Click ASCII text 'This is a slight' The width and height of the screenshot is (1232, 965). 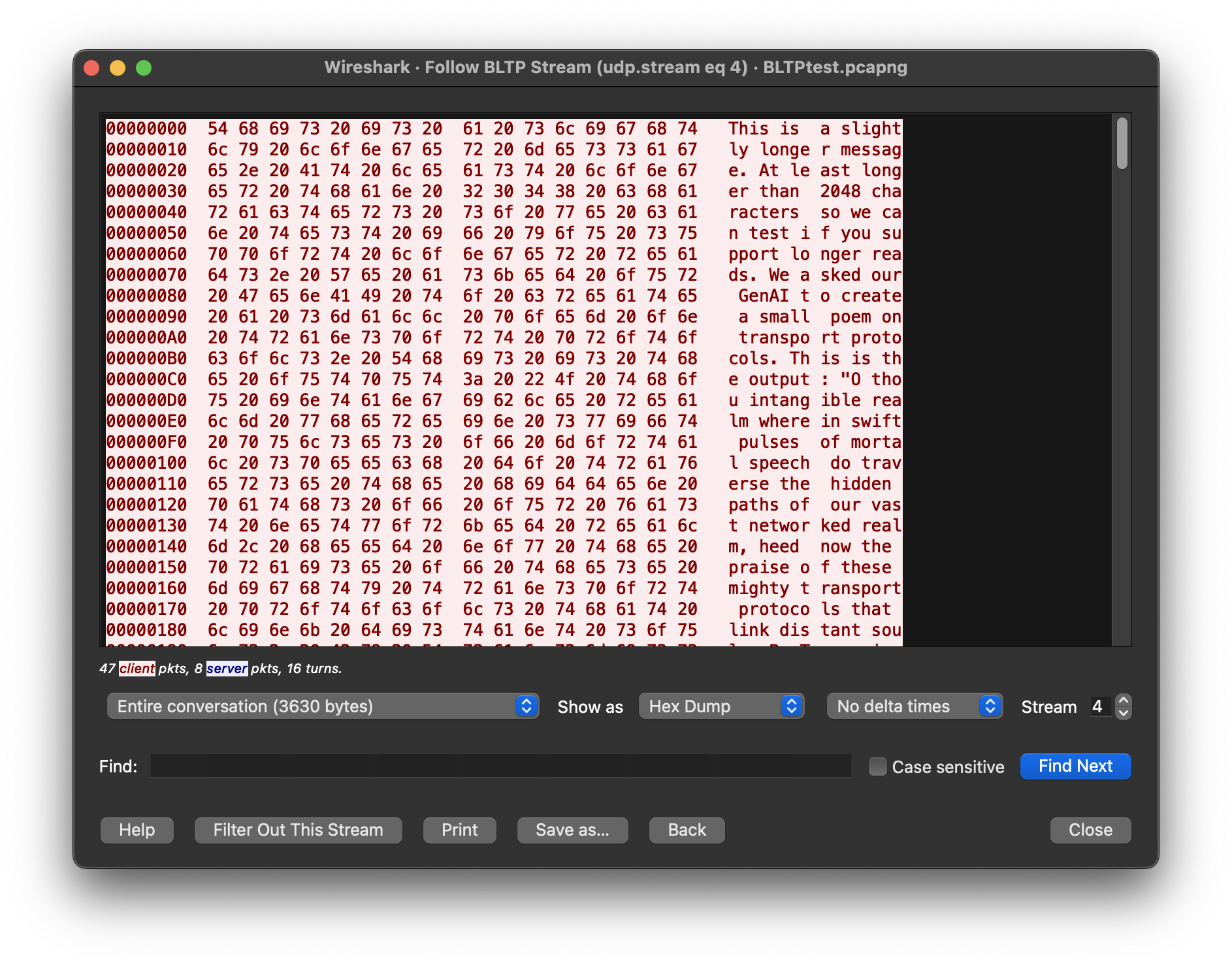[815, 129]
